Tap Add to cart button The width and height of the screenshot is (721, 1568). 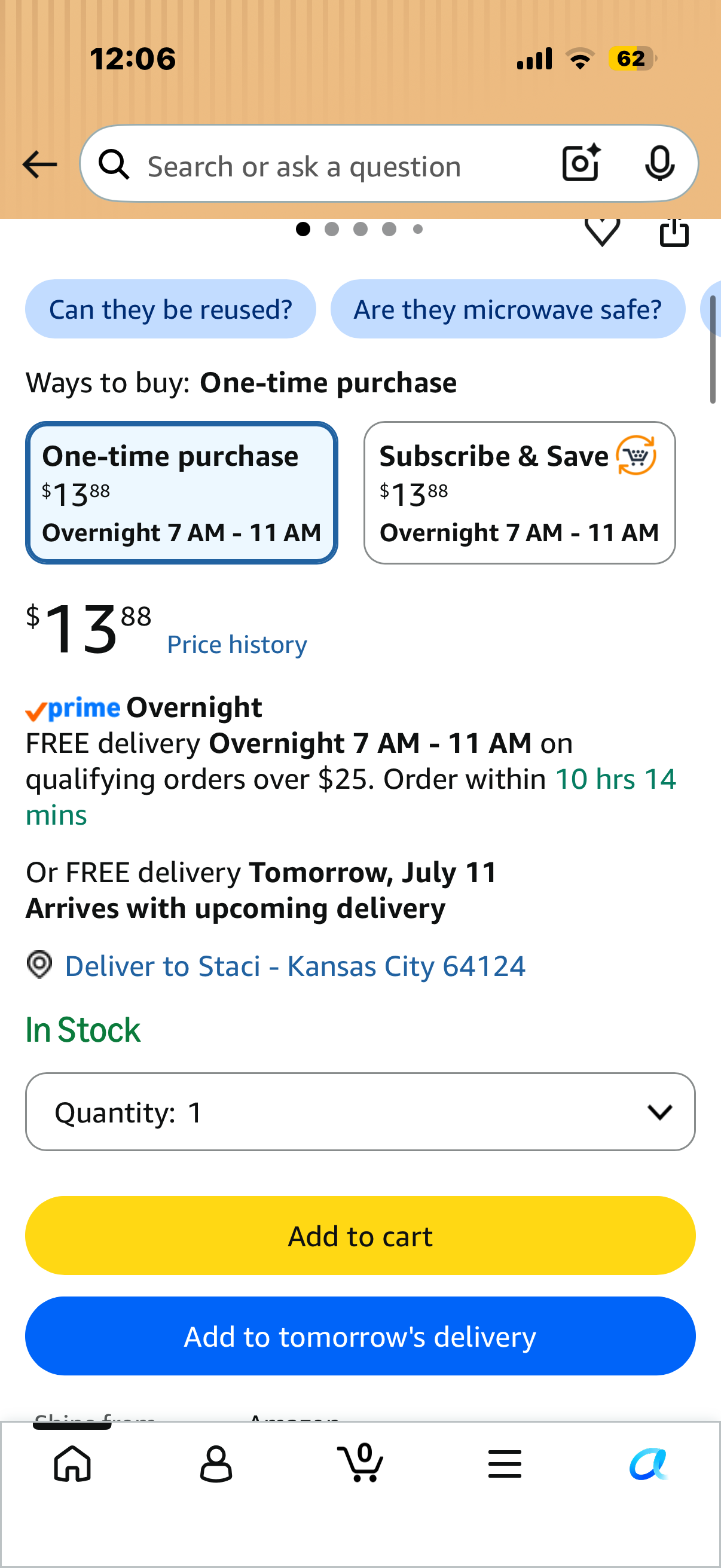pos(360,1235)
